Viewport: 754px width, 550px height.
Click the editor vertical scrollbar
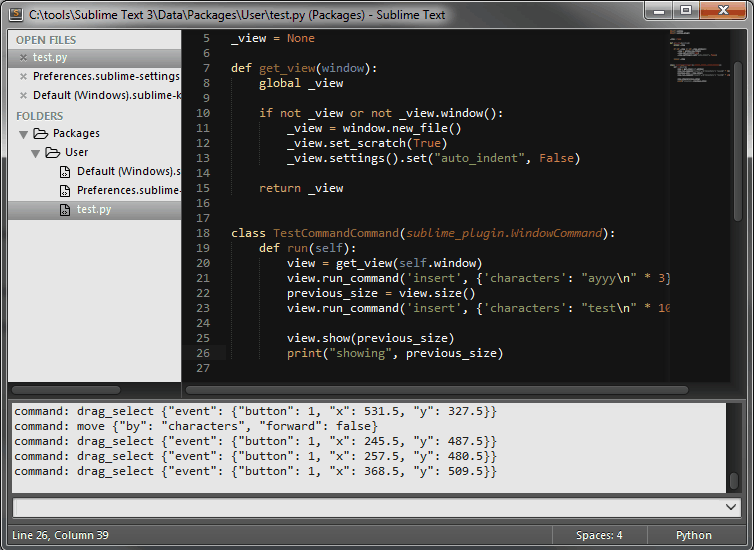738,130
